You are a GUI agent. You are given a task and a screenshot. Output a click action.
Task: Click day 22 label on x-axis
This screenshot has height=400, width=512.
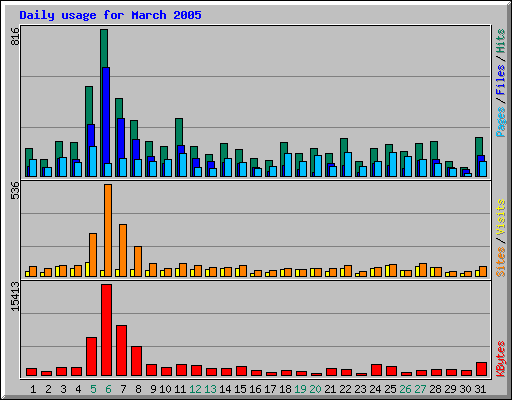(345, 389)
